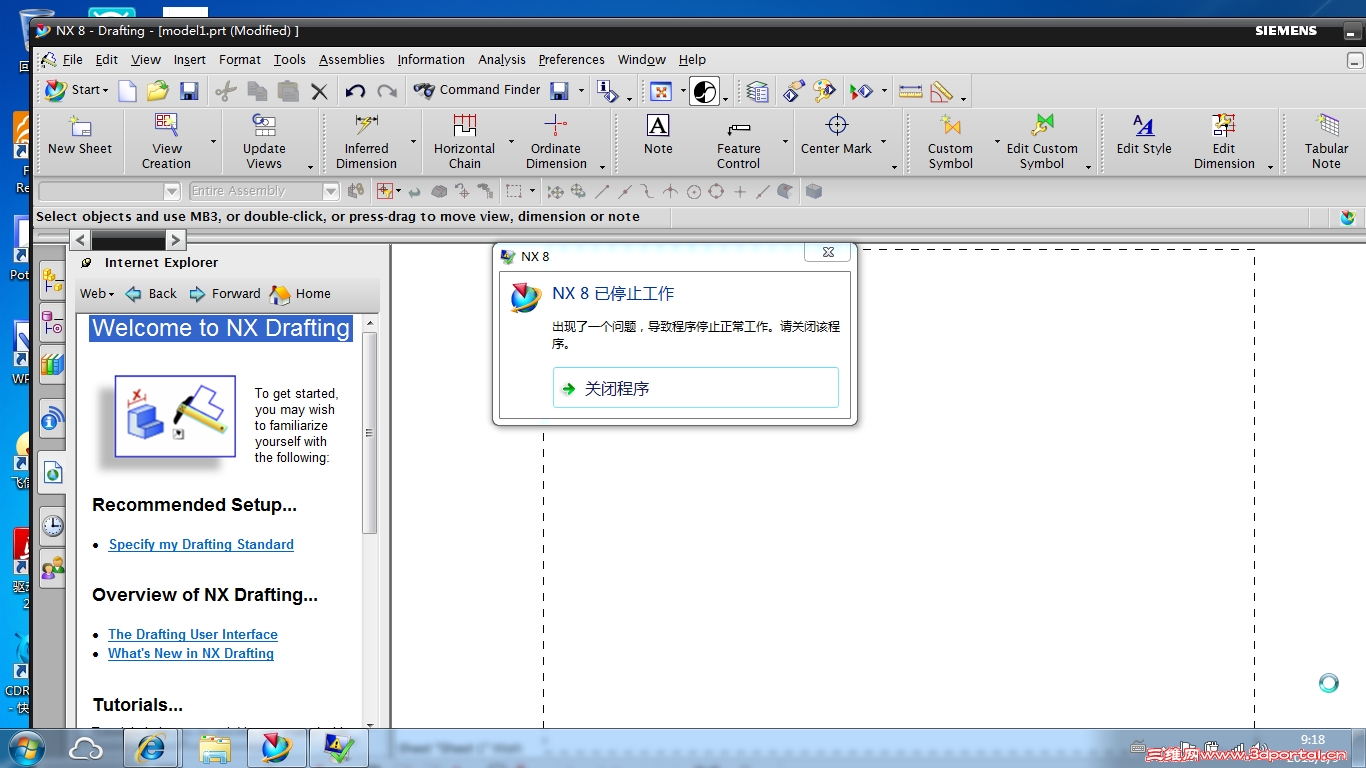
Task: Go Back in the embedded browser
Action: tap(152, 294)
